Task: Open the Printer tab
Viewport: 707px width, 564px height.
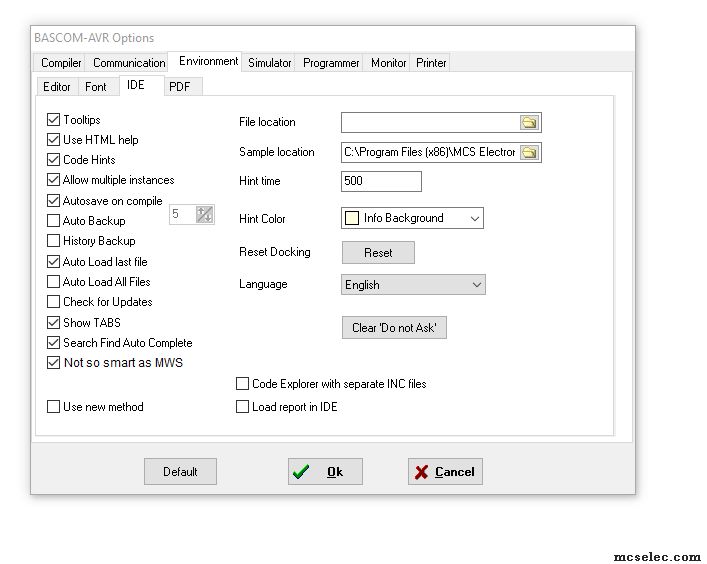Action: coord(431,63)
